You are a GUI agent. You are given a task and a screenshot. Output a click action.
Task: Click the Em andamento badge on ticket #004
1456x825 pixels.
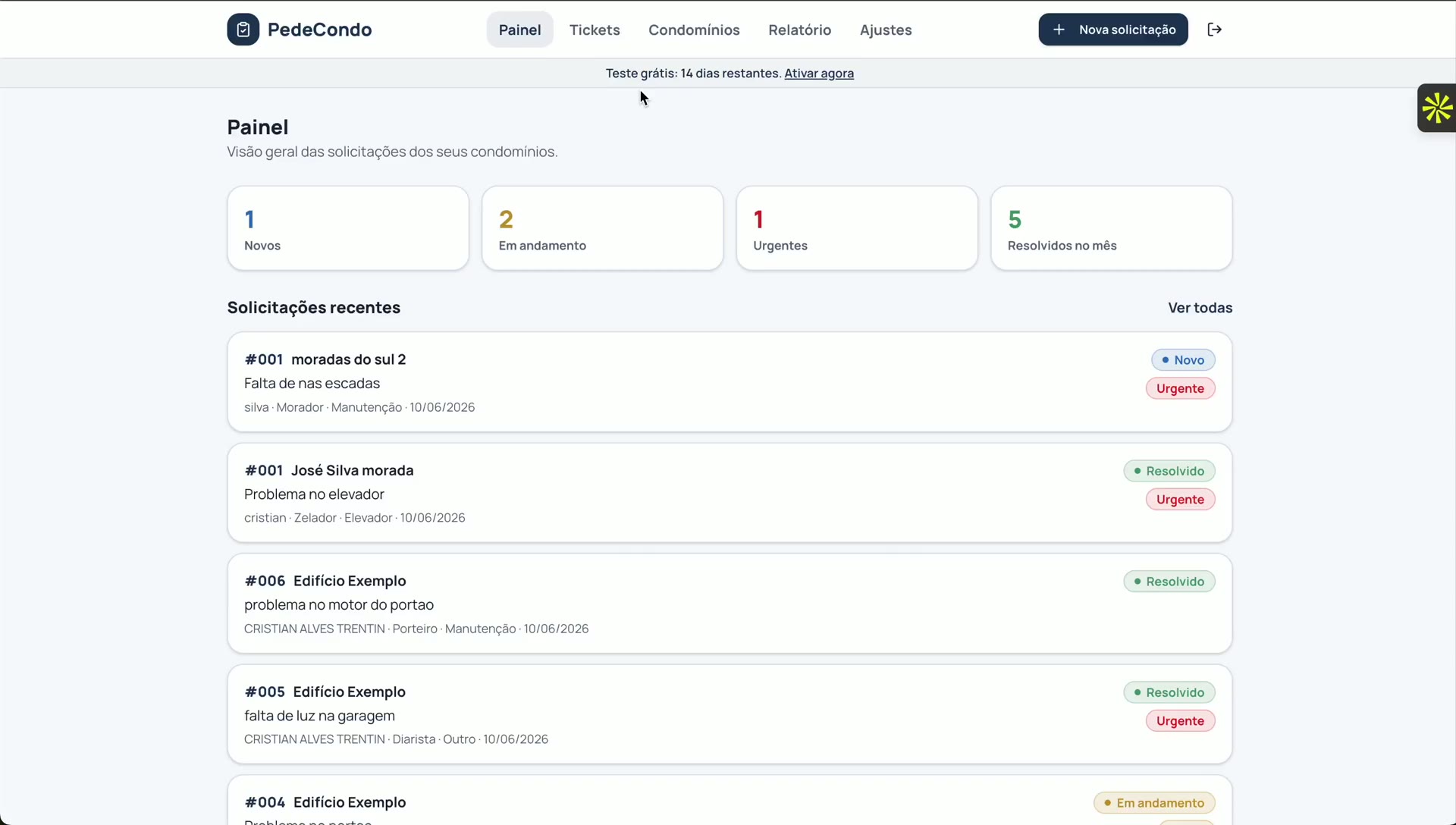[1154, 803]
